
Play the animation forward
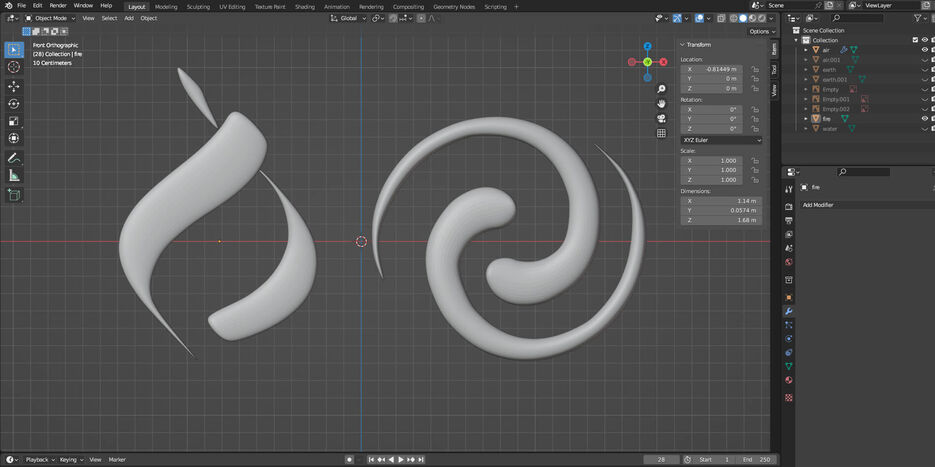click(401, 460)
